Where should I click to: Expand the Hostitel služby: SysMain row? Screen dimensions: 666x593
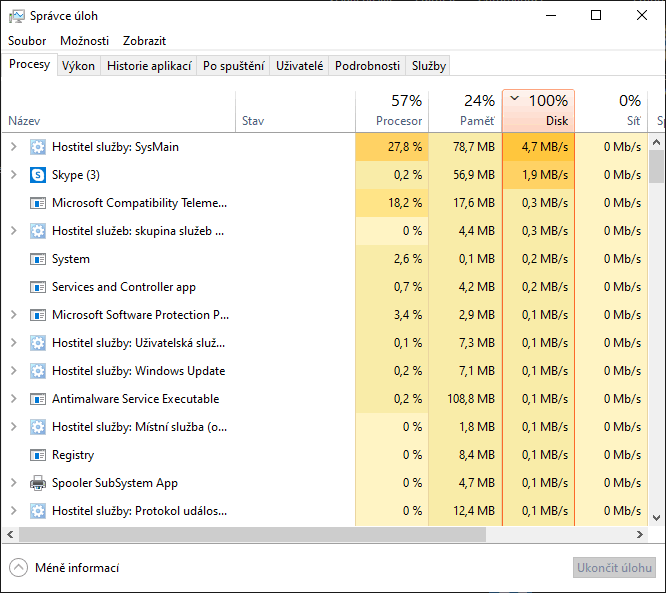click(x=13, y=147)
